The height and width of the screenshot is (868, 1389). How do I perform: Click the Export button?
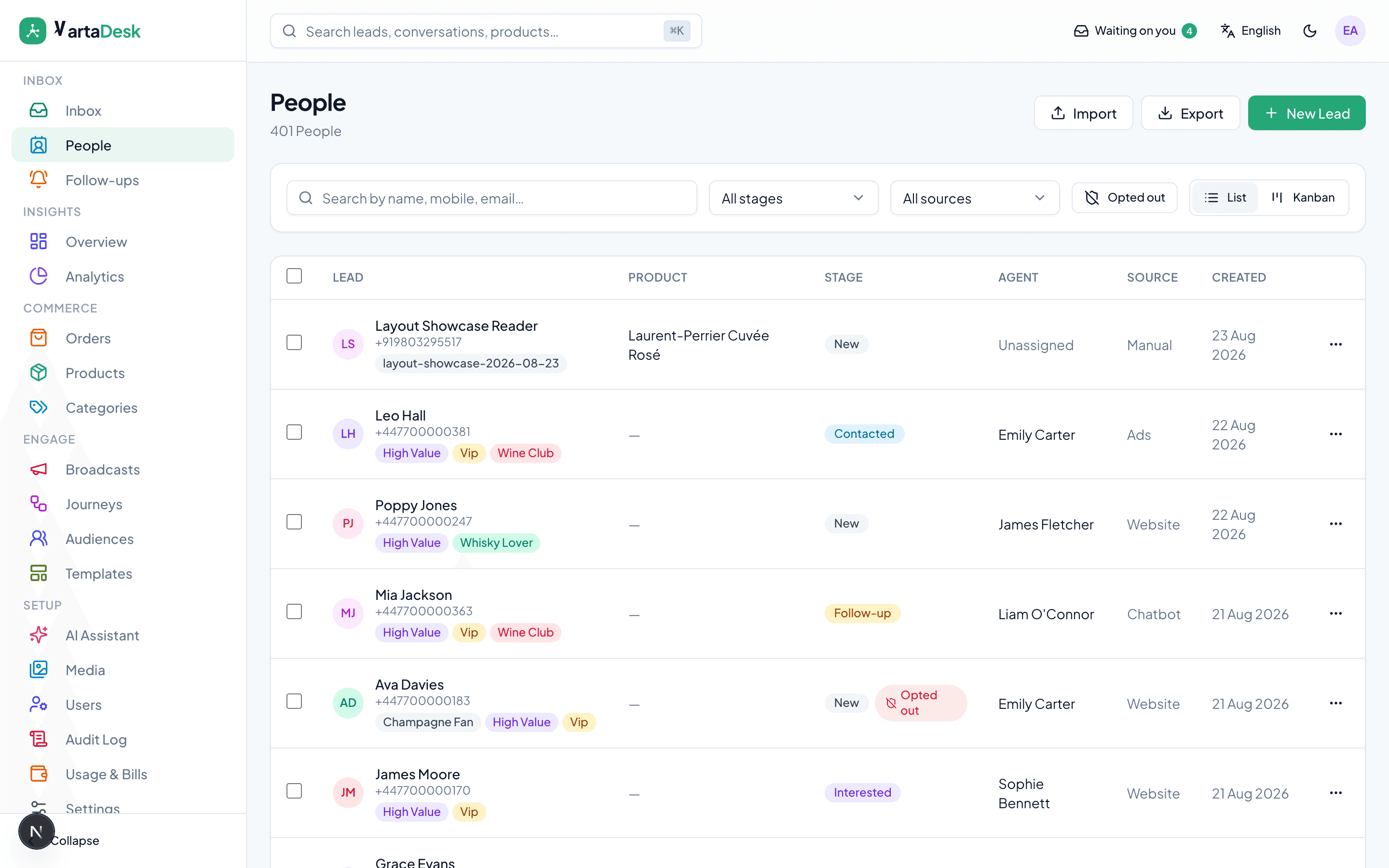1190,113
